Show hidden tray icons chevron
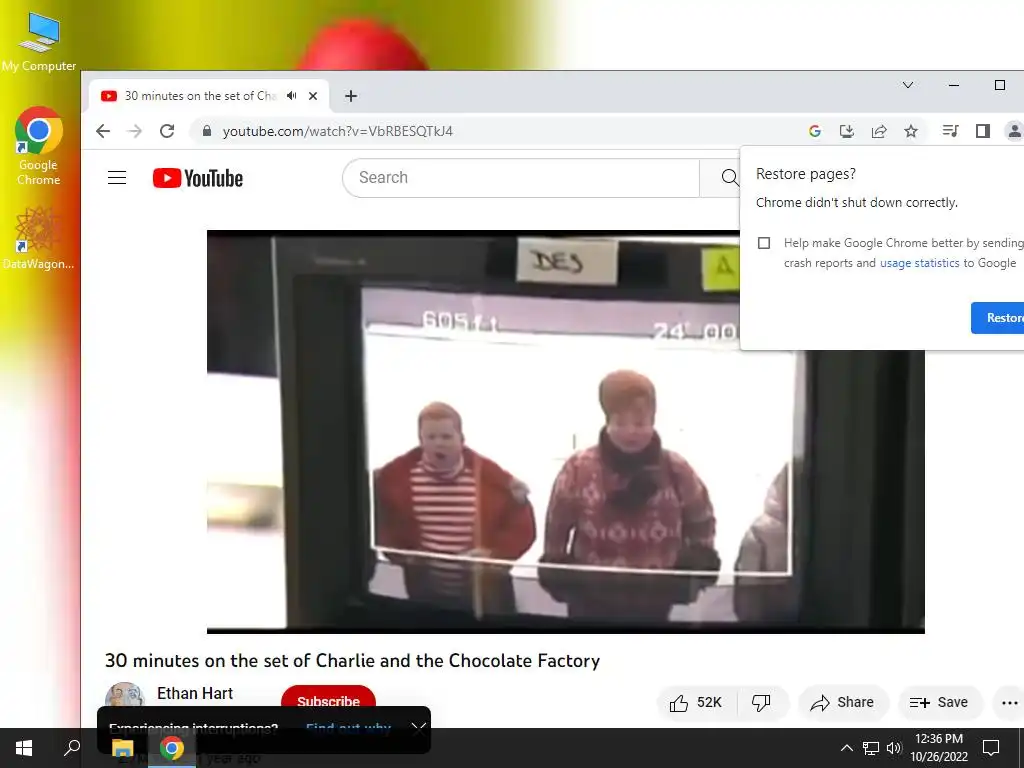The height and width of the screenshot is (768, 1024). (x=846, y=748)
